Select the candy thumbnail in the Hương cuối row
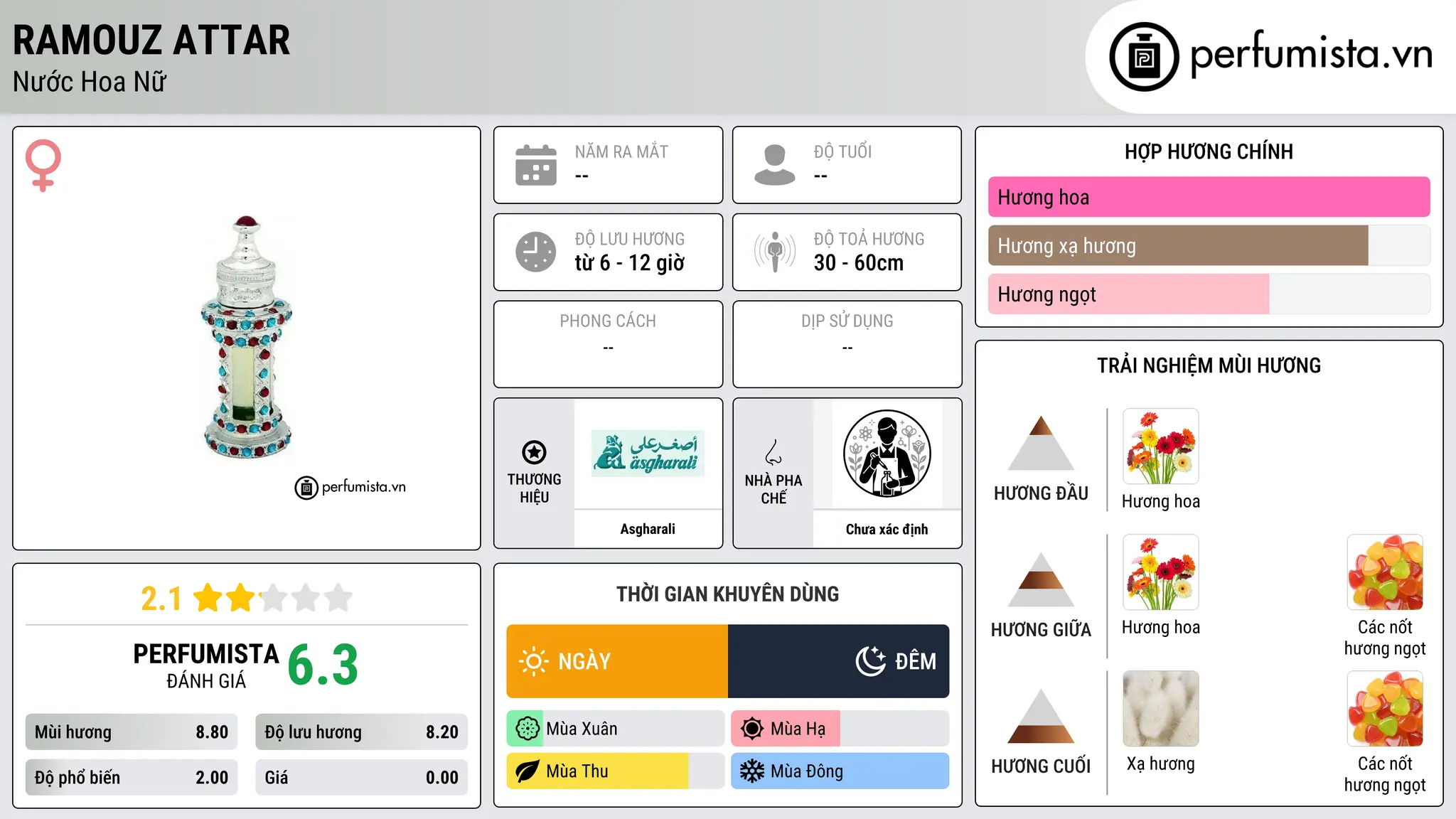Viewport: 1456px width, 819px height. coord(1385,709)
